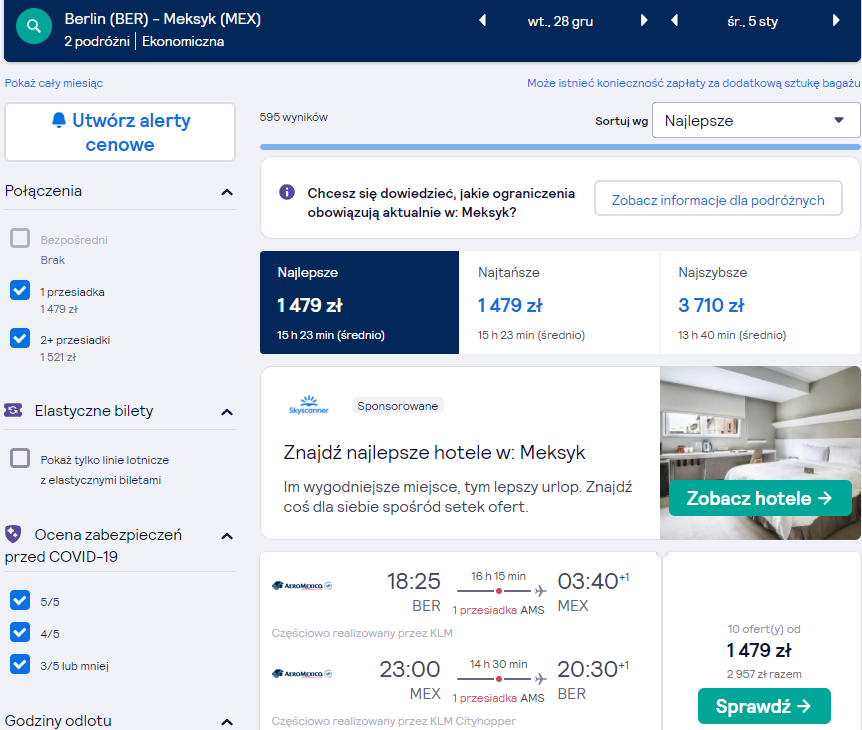This screenshot has width=862, height=730.
Task: Go to next departure date arrow
Action: point(644,21)
